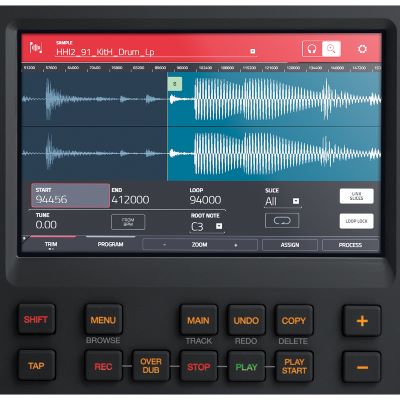
Task: Toggle the From BPM button
Action: tap(128, 222)
